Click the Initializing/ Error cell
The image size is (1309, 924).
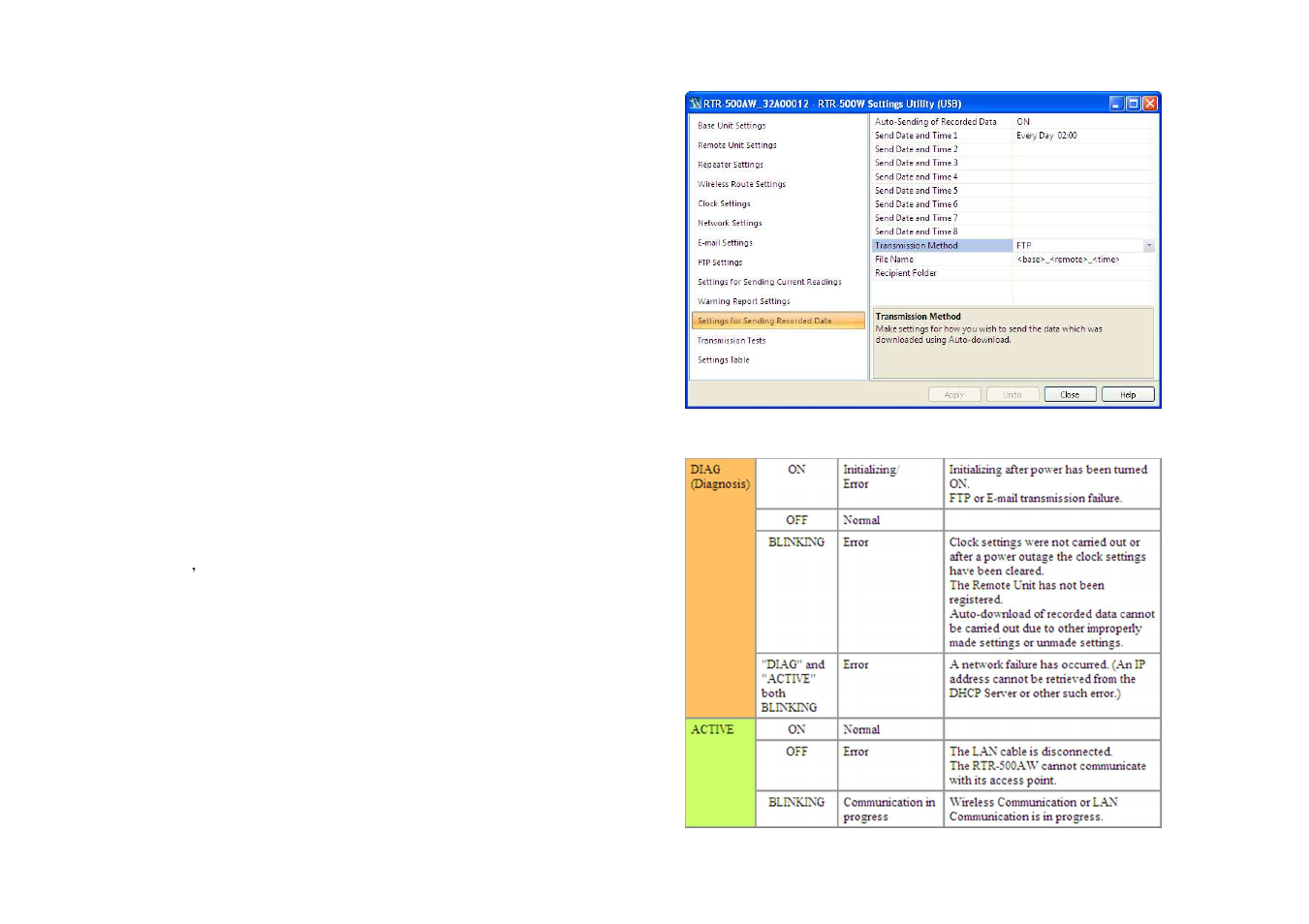(x=890, y=483)
